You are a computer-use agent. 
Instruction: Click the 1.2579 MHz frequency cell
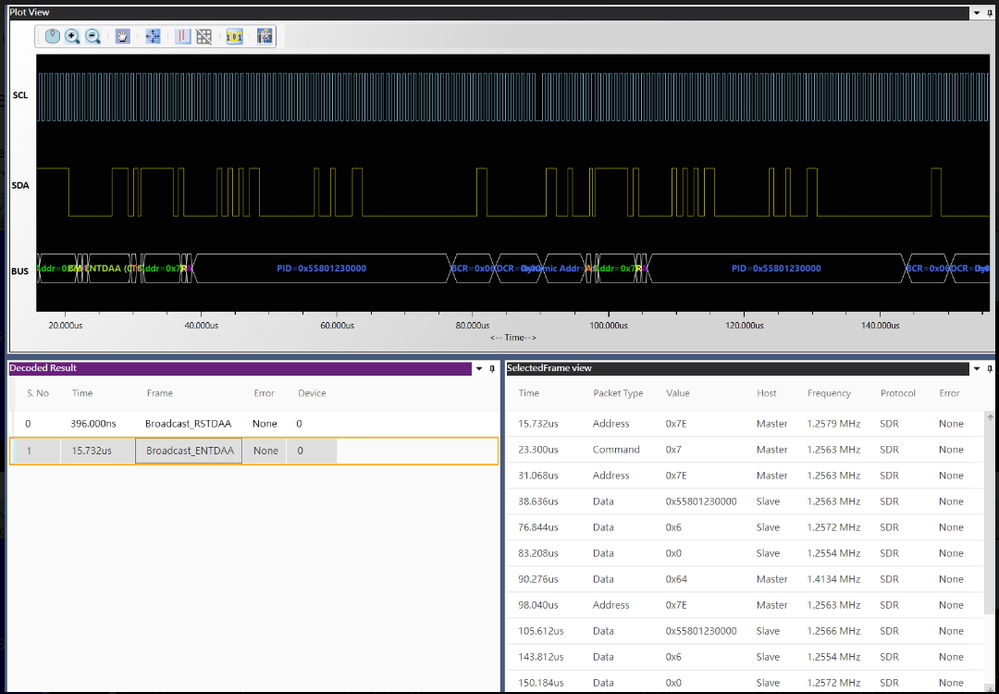tap(833, 423)
